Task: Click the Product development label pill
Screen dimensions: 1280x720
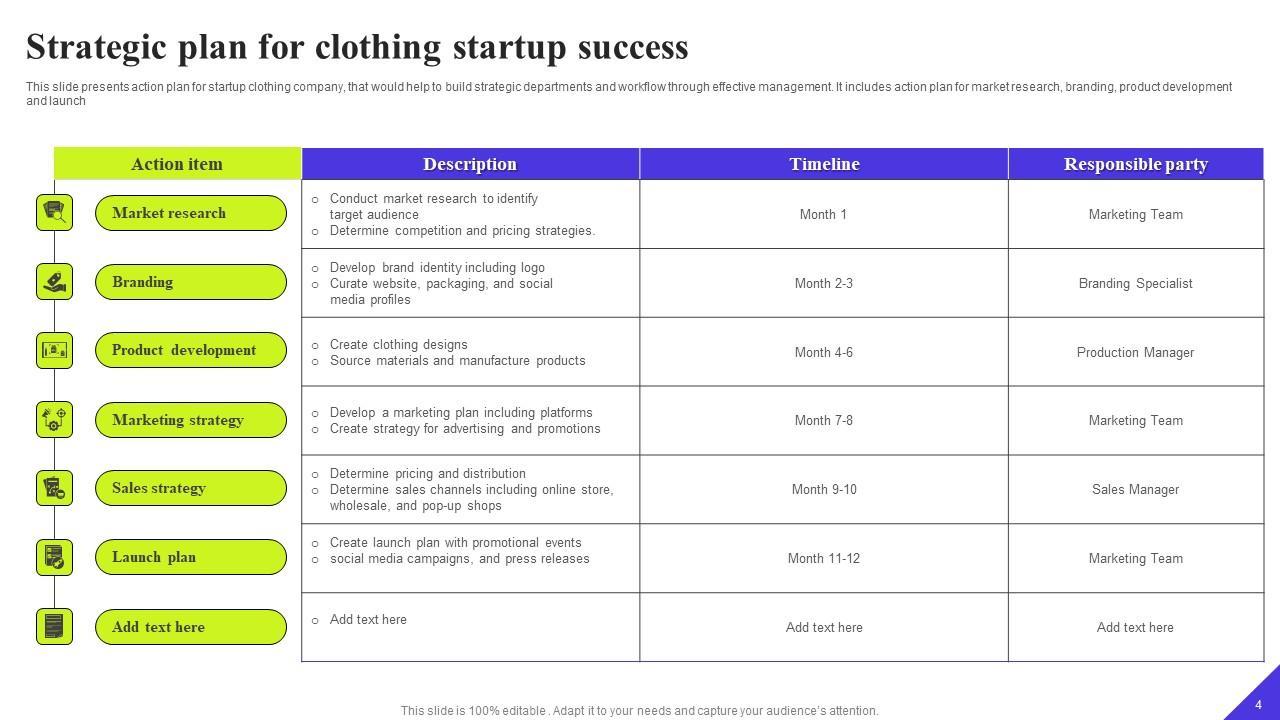Action: point(190,350)
